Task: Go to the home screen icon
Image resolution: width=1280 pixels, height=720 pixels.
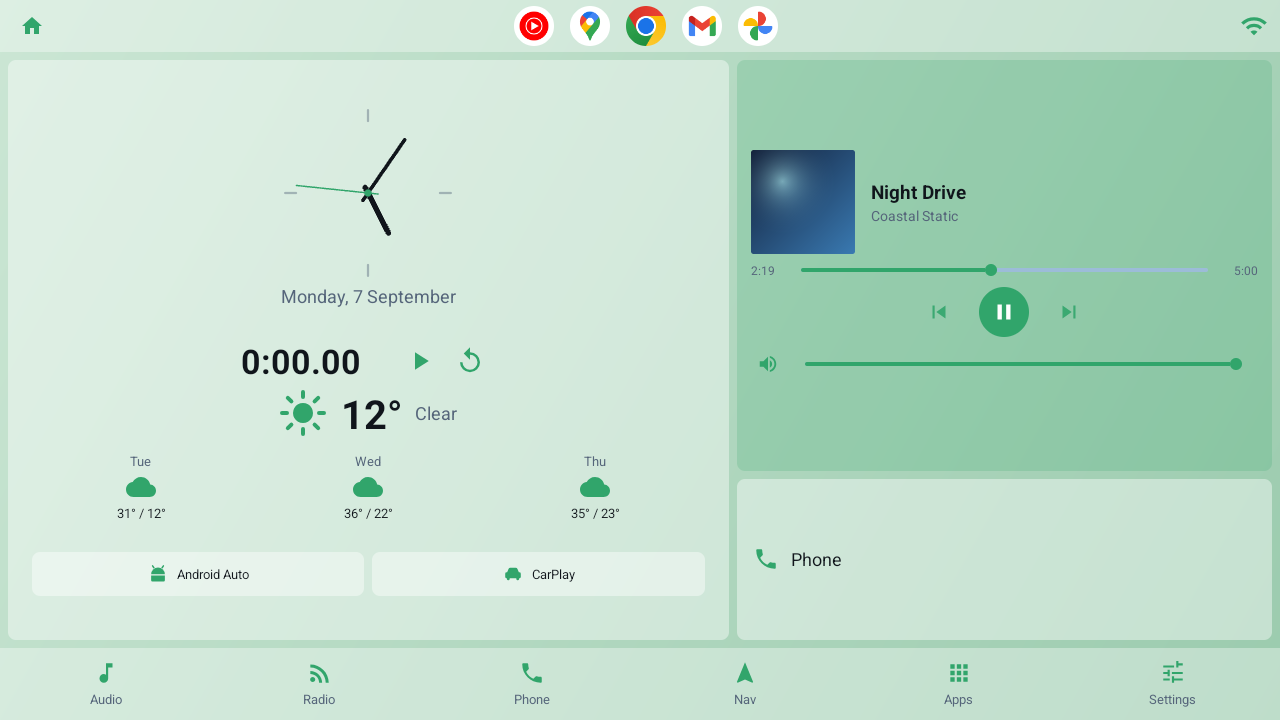Action: (x=32, y=26)
